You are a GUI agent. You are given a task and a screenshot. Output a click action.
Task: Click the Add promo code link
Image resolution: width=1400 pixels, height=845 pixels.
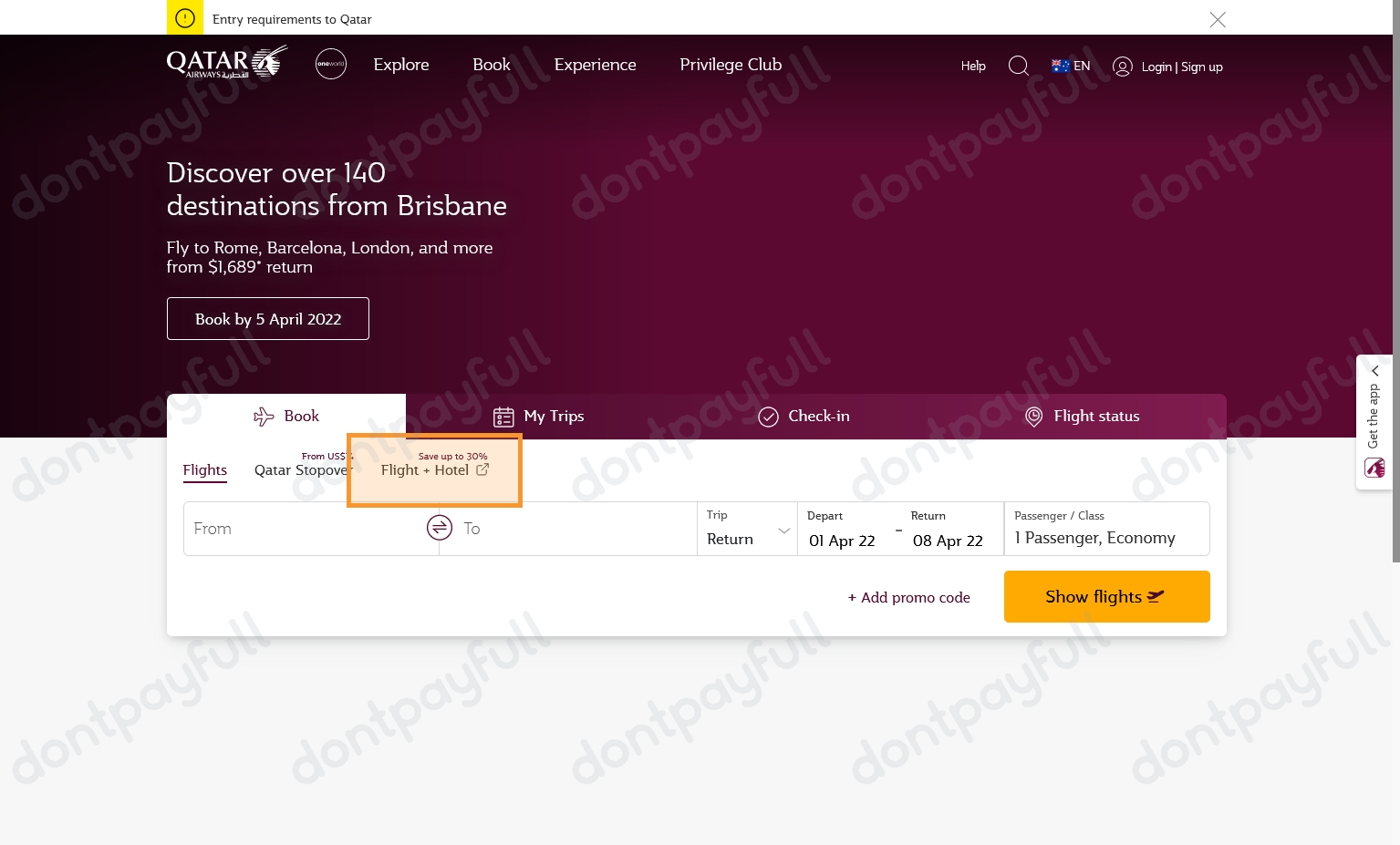click(908, 597)
